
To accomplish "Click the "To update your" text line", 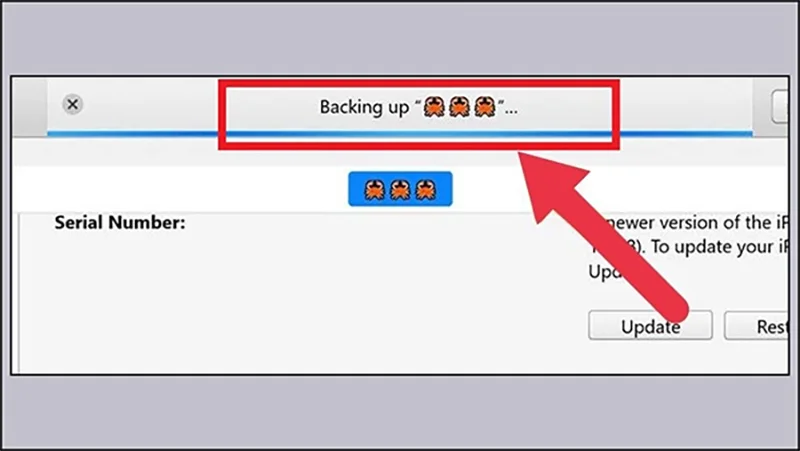I will click(x=719, y=247).
